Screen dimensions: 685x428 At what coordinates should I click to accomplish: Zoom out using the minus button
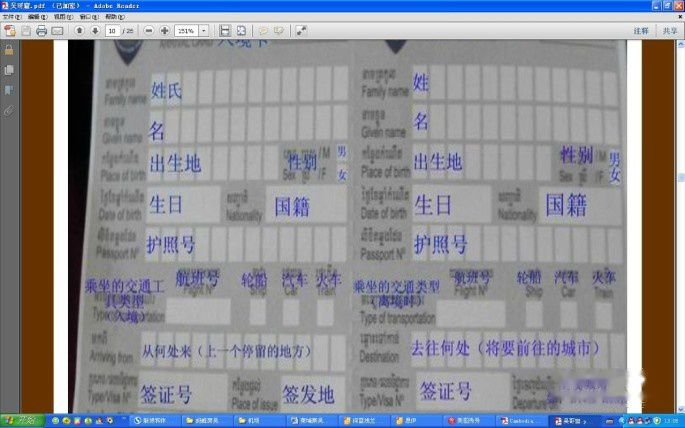coord(149,31)
